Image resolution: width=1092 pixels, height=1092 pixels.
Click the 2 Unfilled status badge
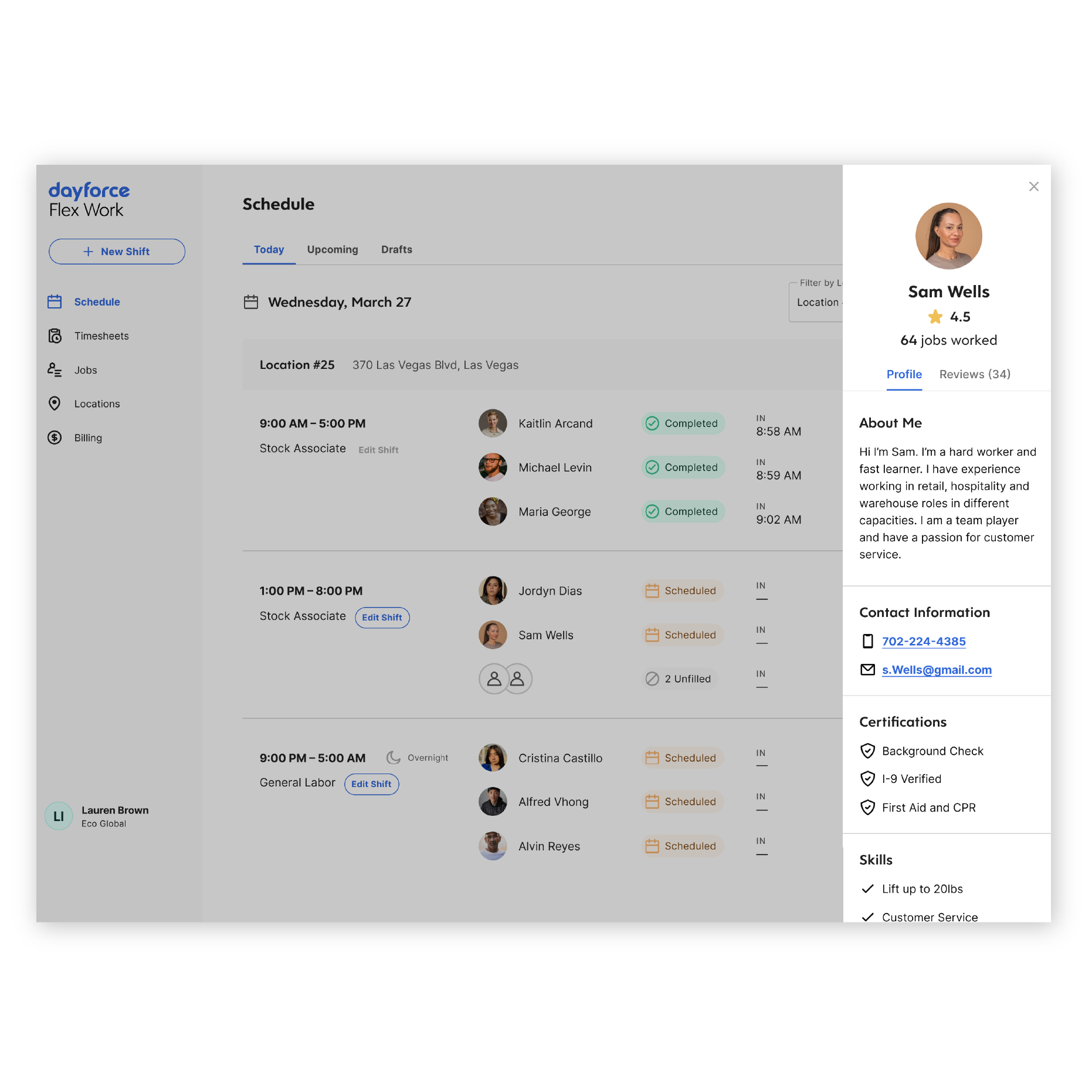tap(679, 679)
